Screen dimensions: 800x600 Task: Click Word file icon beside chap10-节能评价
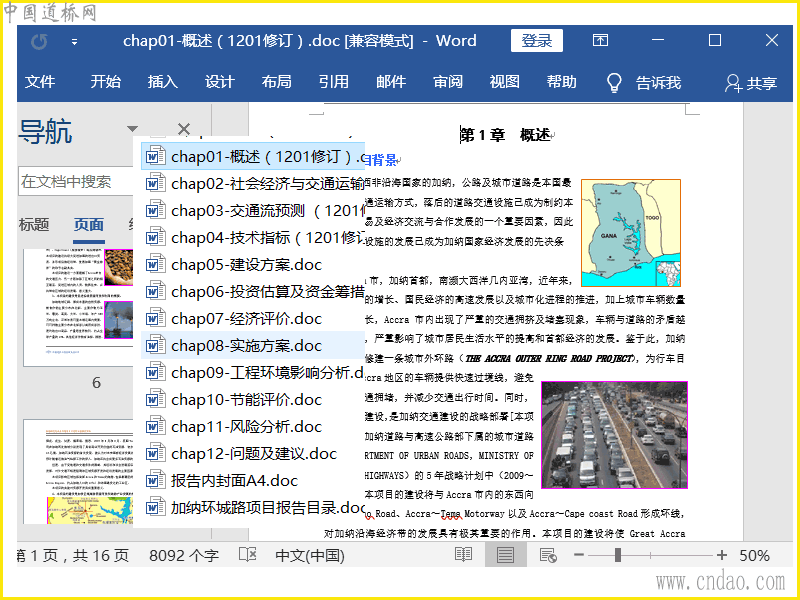(x=155, y=399)
